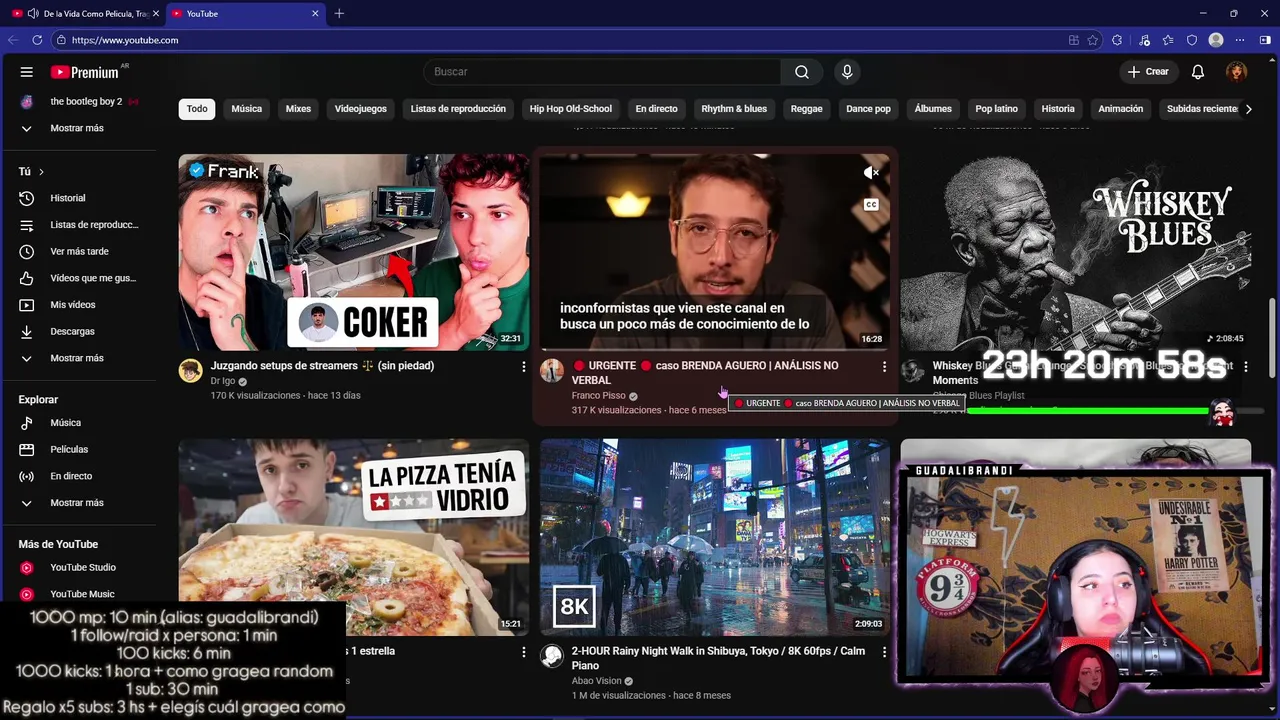Select the Hip Hop Old-School chip
This screenshot has height=720, width=1280.
pos(570,109)
